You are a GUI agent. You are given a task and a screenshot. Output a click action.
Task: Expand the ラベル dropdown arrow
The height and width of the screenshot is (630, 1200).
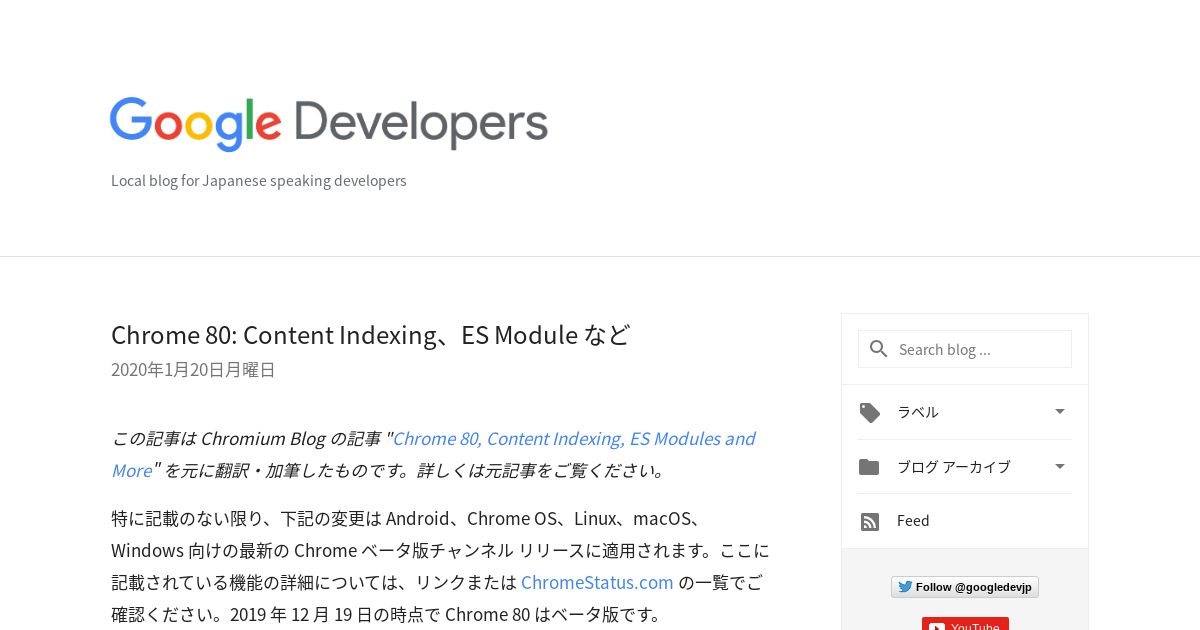(1060, 411)
